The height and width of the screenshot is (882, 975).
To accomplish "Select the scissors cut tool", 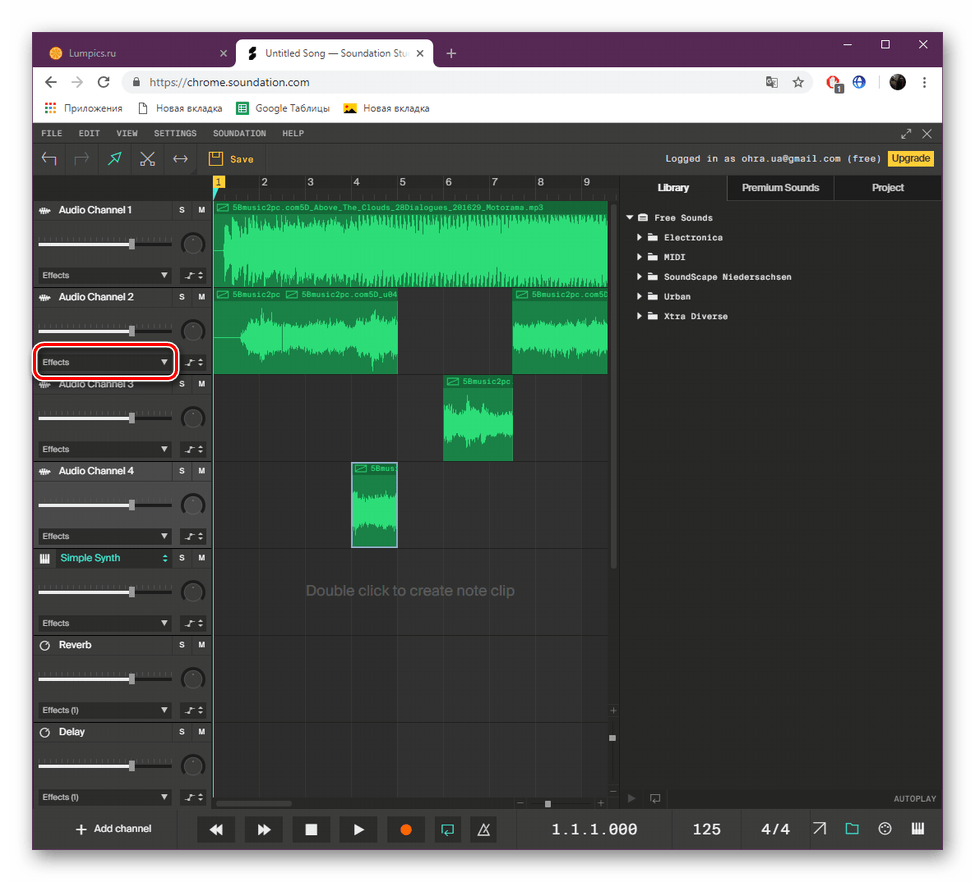I will point(147,158).
